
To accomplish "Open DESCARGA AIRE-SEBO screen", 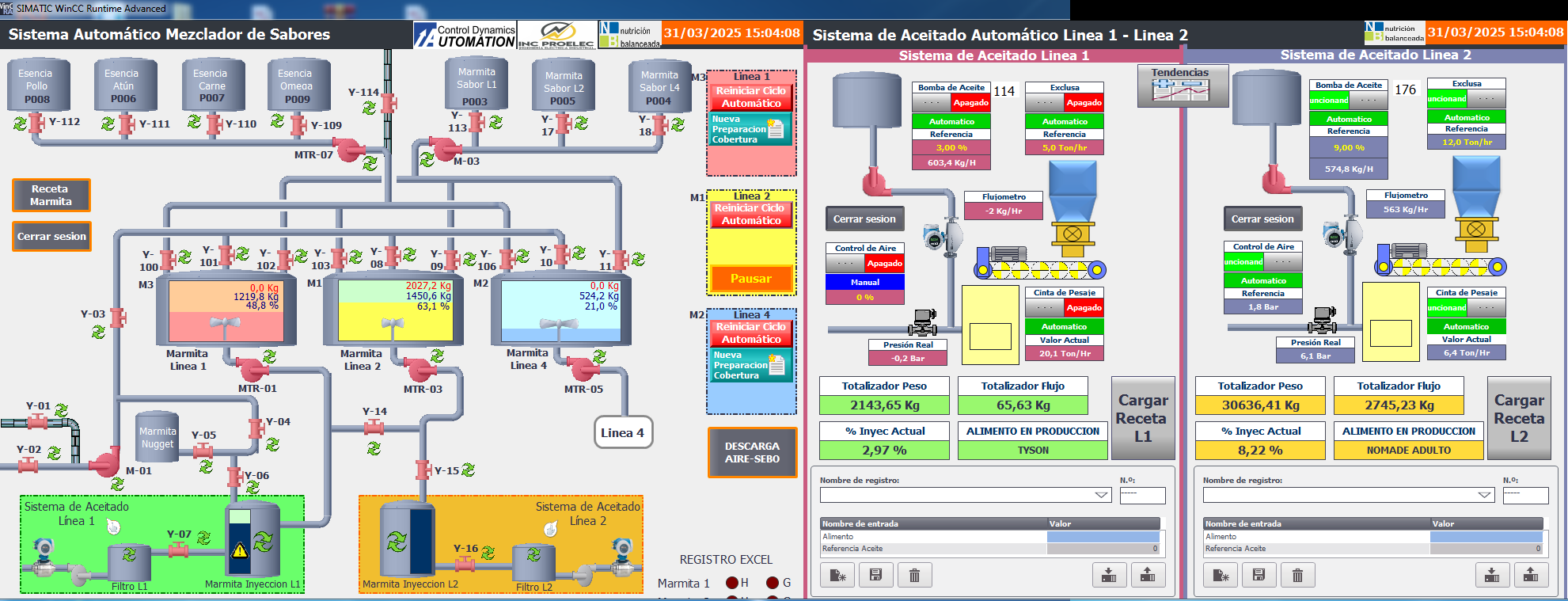I will click(752, 453).
